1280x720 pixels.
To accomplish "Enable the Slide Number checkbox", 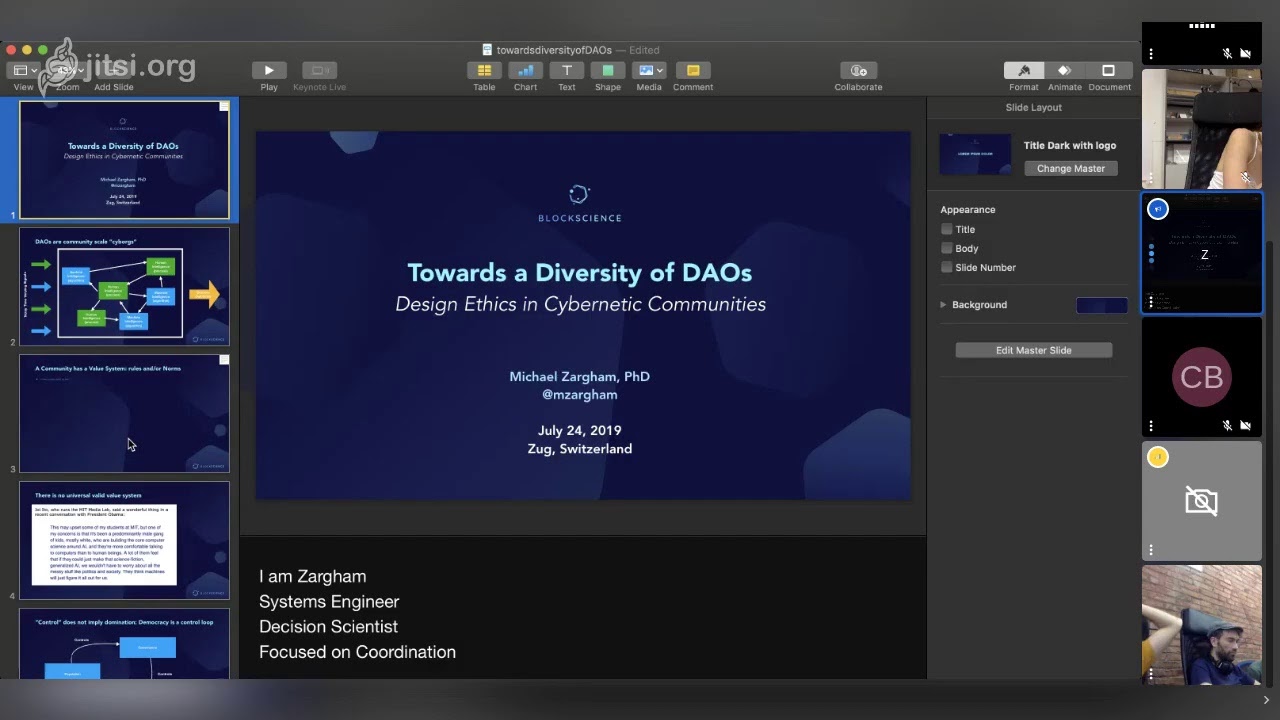I will tap(947, 267).
